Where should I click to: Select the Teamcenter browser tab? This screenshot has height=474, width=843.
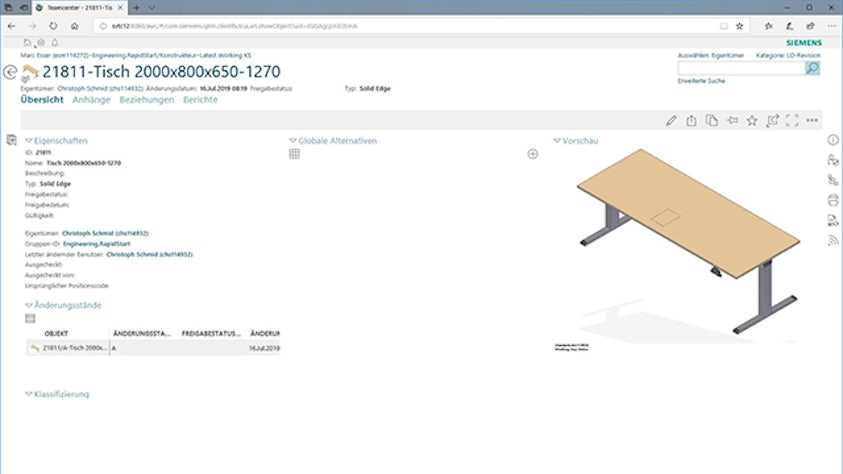[80, 8]
